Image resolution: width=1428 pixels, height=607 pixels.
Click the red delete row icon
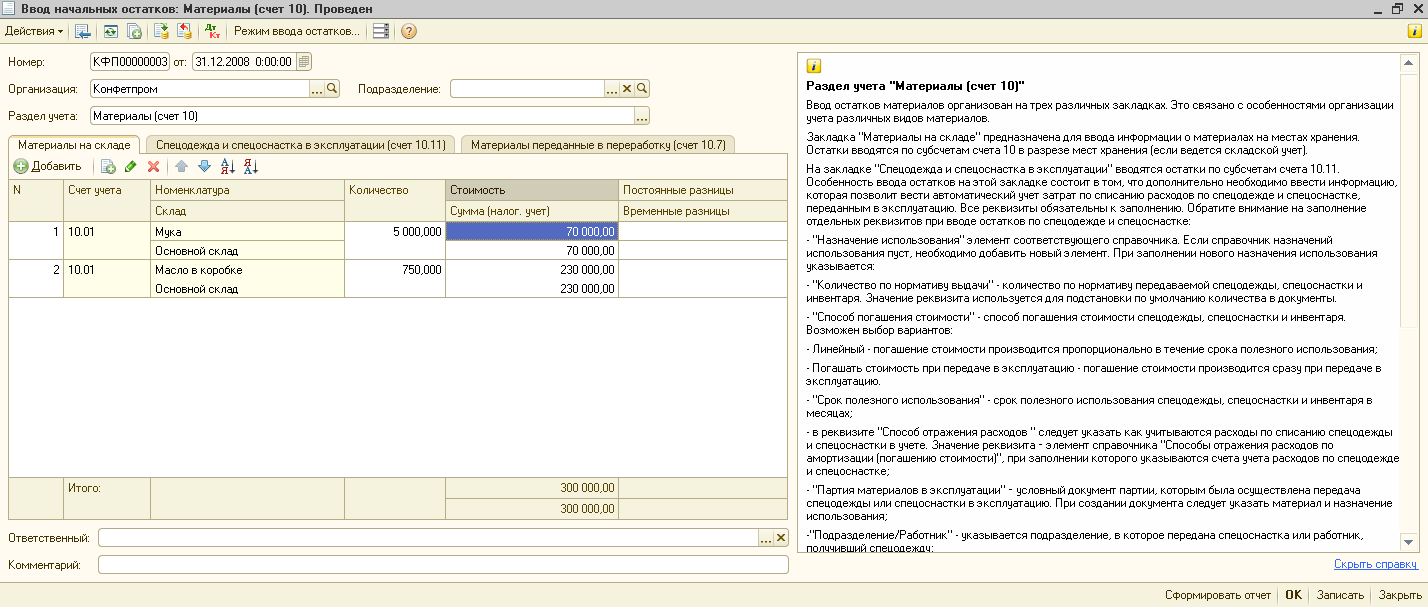click(153, 167)
